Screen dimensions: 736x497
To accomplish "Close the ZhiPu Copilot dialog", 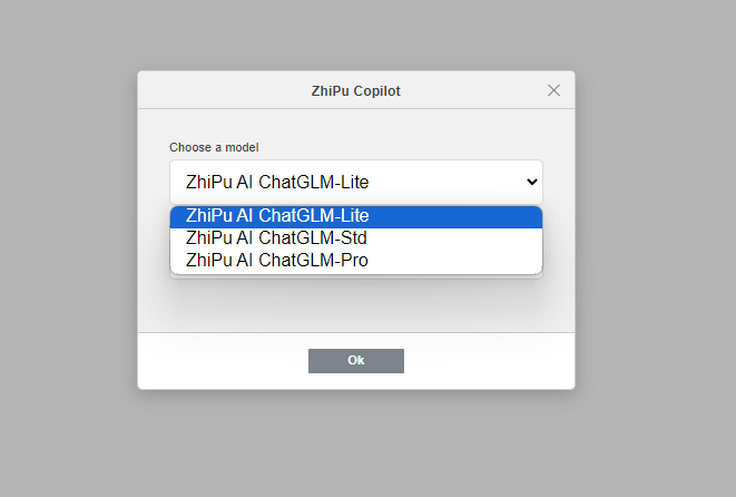I will pyautogui.click(x=554, y=90).
